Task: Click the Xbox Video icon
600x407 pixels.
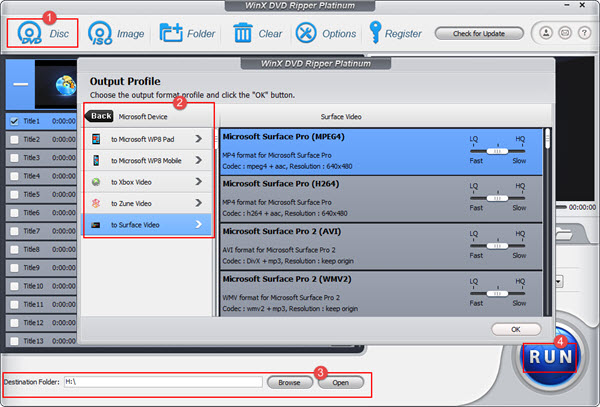Action: tap(96, 182)
